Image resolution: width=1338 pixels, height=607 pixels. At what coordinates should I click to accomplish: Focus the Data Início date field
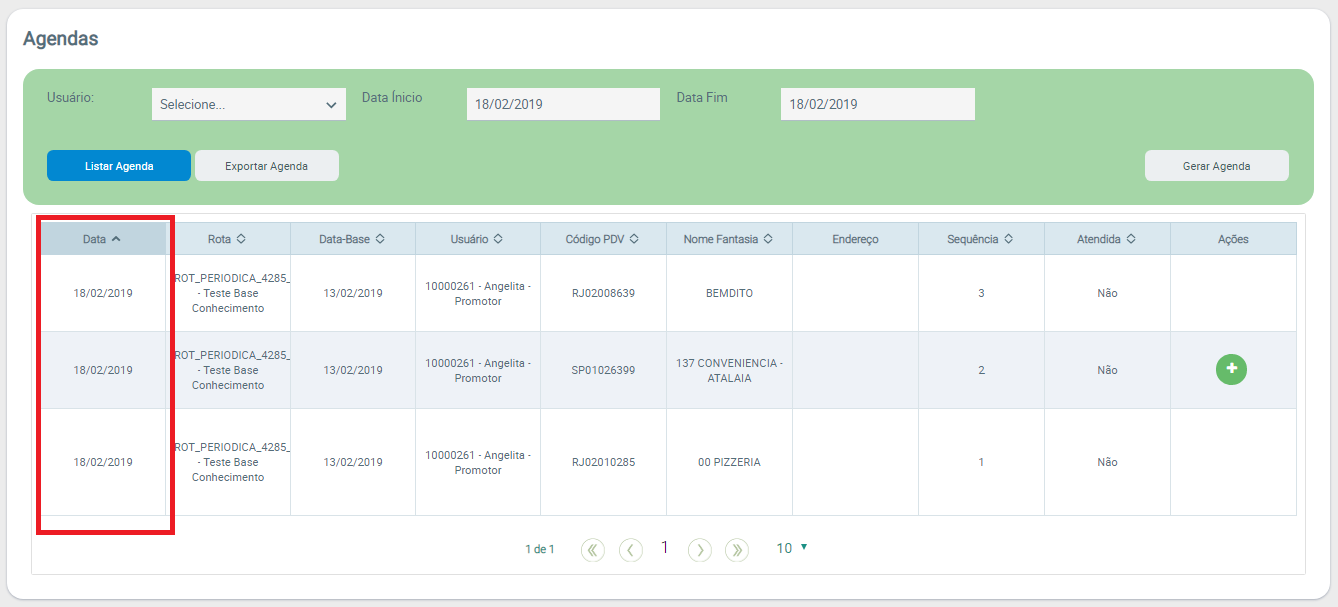(x=562, y=104)
